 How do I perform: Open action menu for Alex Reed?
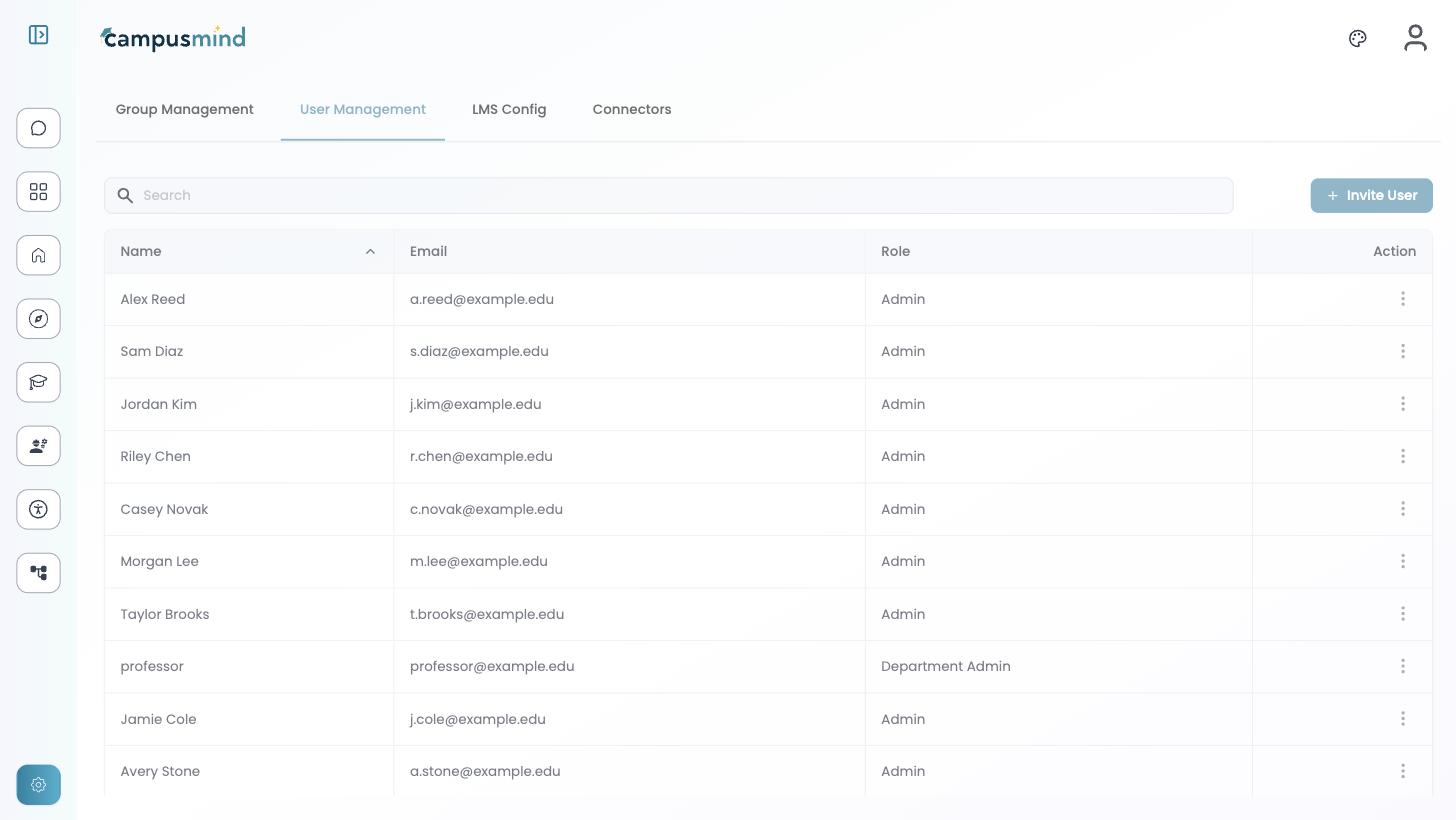tap(1403, 299)
